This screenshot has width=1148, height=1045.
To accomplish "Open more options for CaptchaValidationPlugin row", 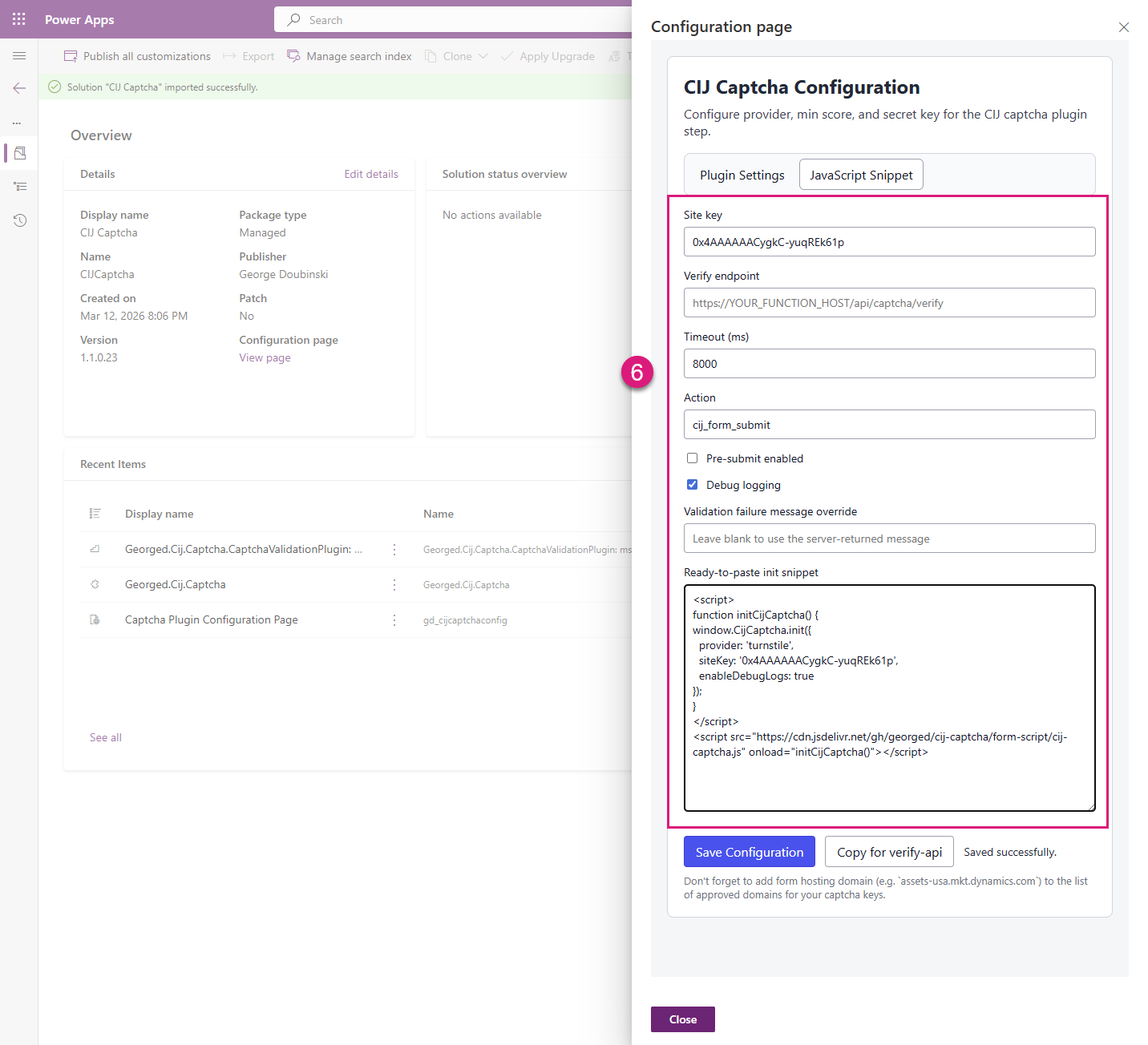I will pyautogui.click(x=394, y=549).
